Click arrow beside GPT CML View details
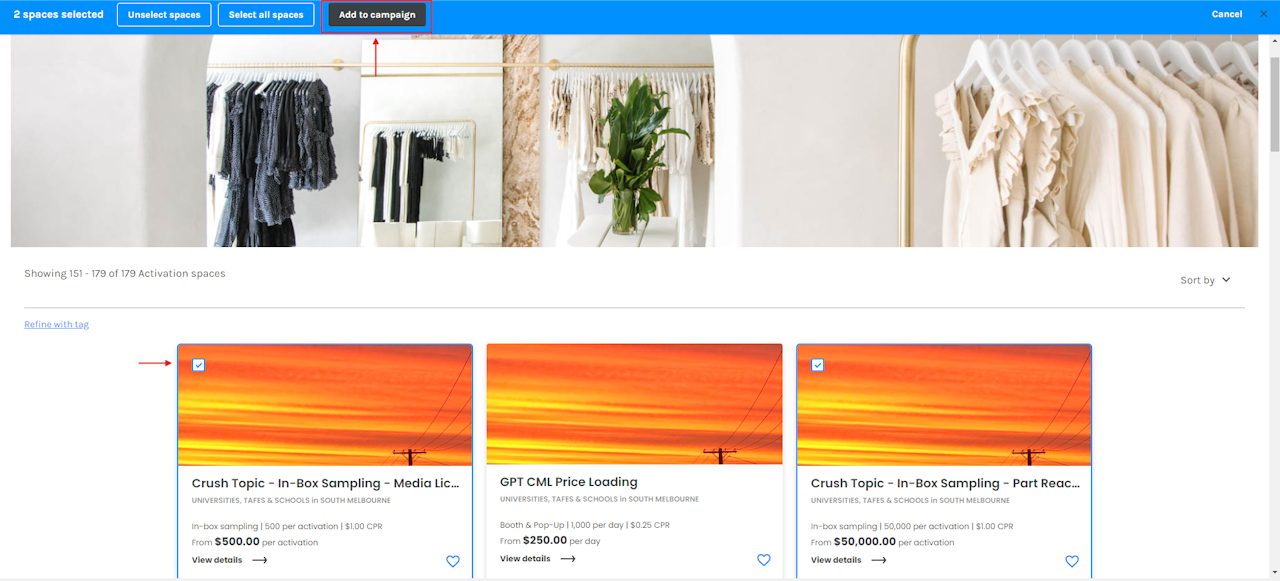The image size is (1280, 581). pyautogui.click(x=568, y=559)
